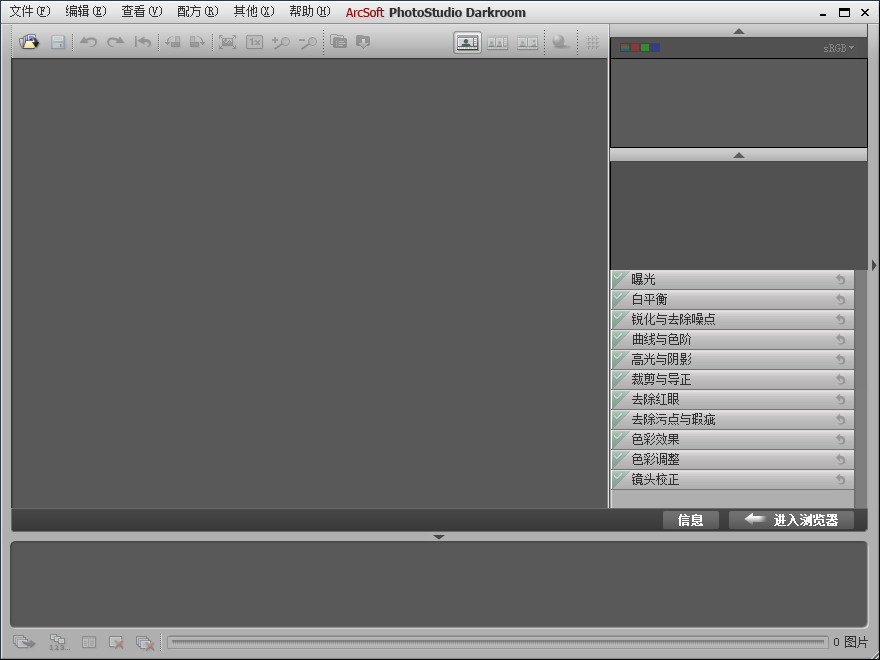Switch to side-by-side compare view
The height and width of the screenshot is (660, 880).
click(497, 43)
